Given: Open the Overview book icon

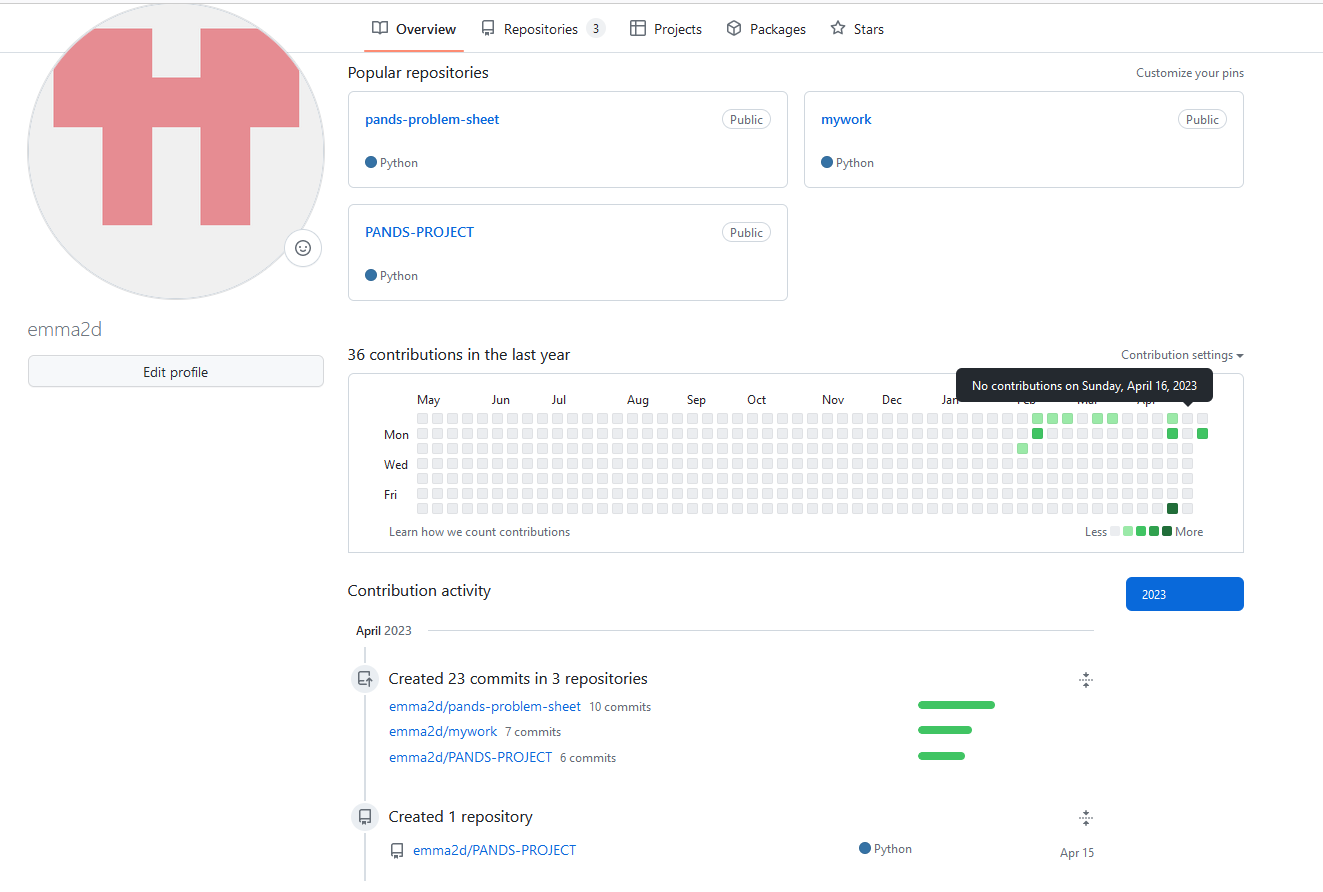Looking at the screenshot, I should [x=381, y=28].
